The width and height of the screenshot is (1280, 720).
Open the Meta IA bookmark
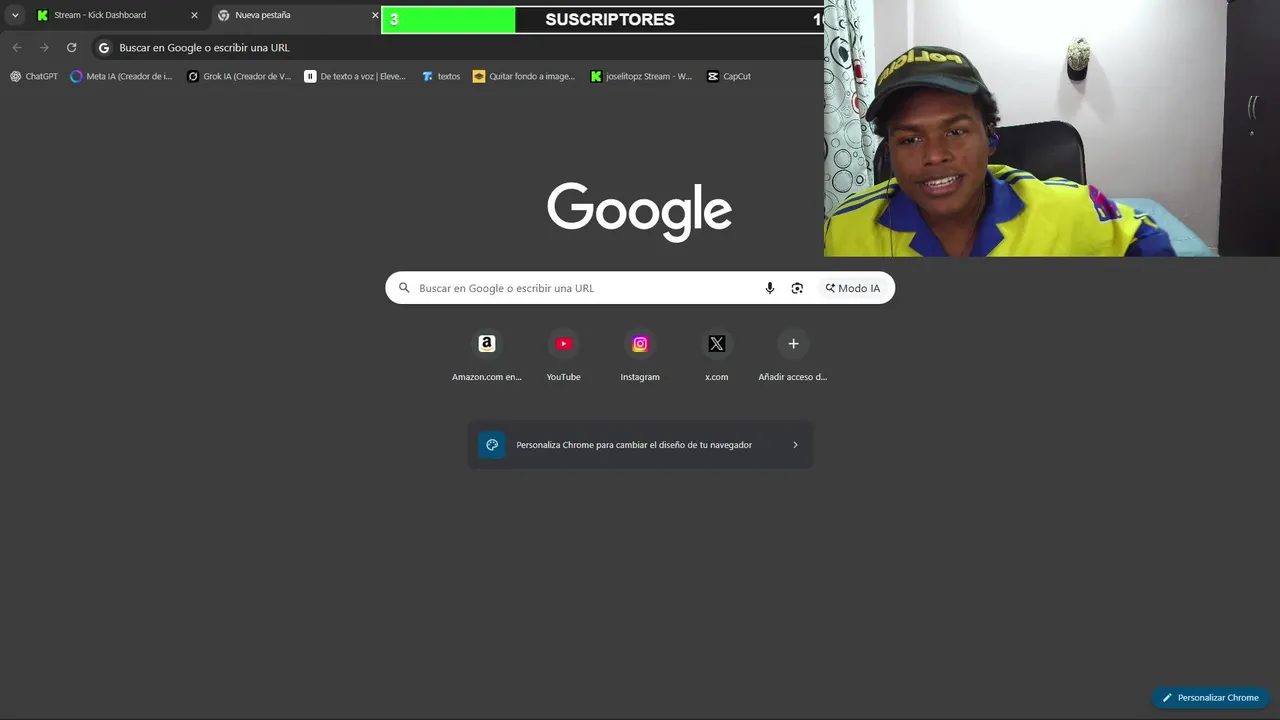click(x=121, y=76)
